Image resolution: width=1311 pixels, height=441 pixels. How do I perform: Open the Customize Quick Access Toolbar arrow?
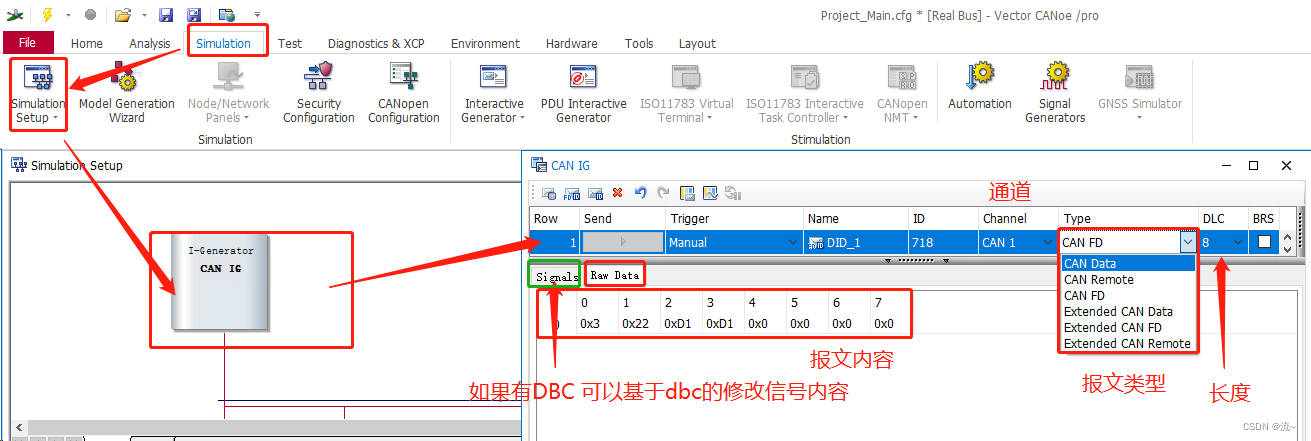click(x=257, y=15)
